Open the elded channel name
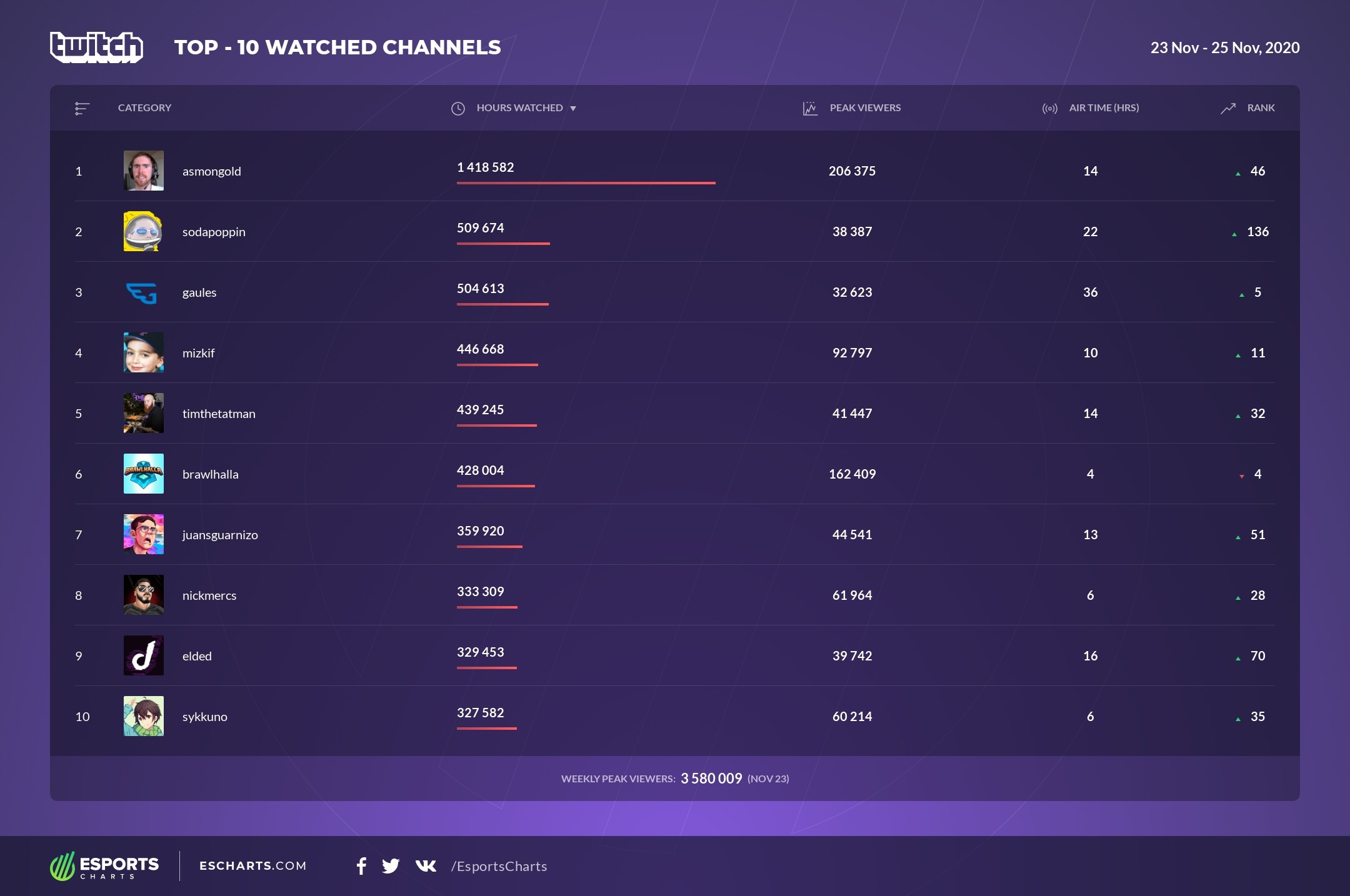 click(197, 656)
